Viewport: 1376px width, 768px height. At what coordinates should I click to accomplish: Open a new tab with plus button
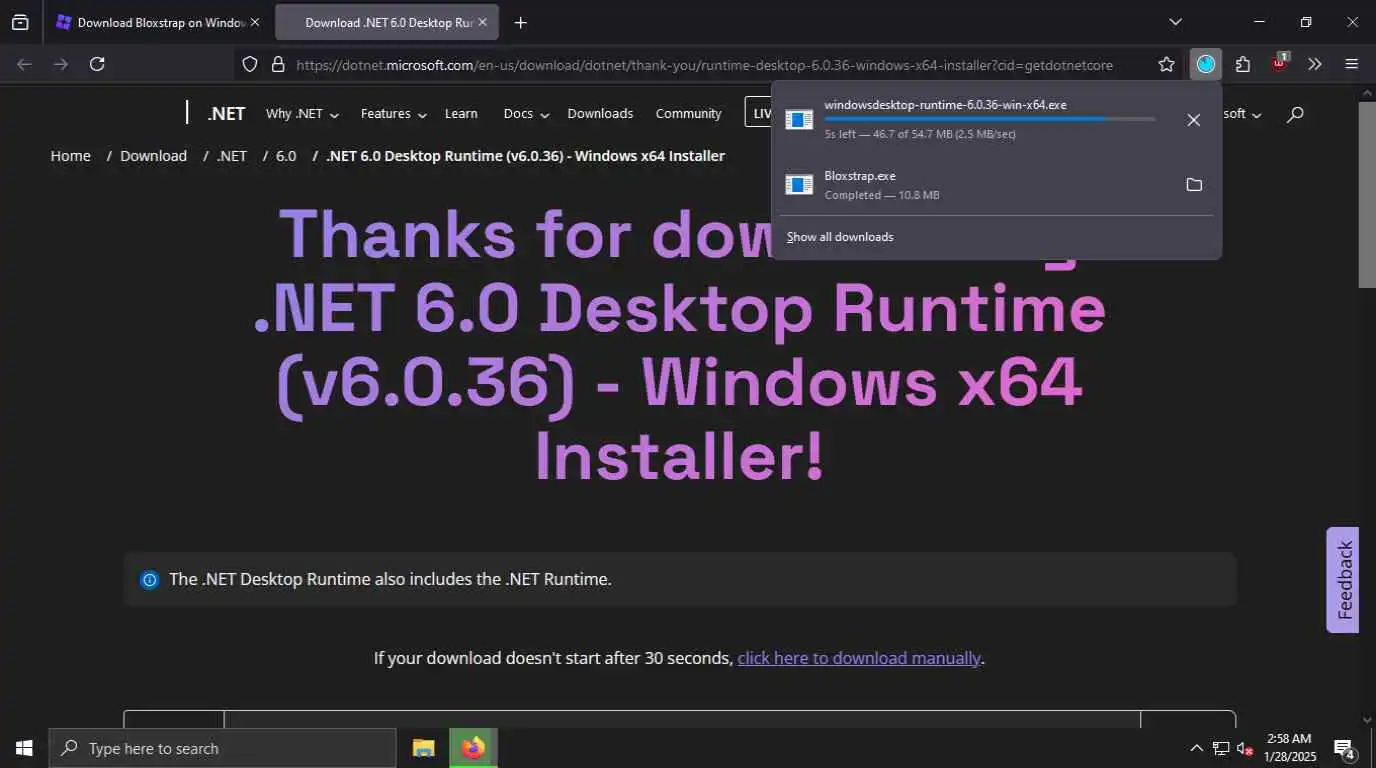[520, 22]
